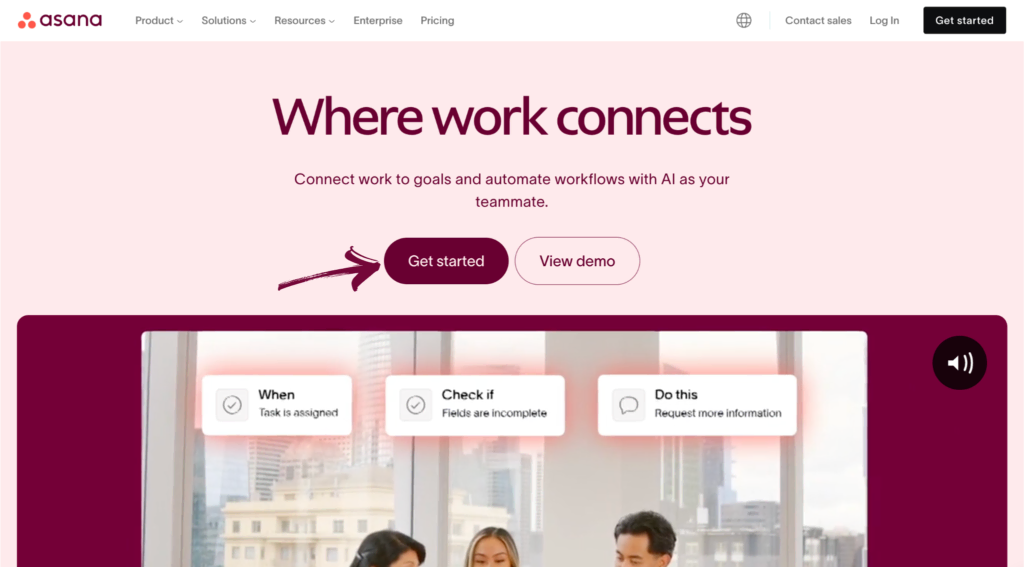Screen dimensions: 1024x567
Task: Click the View demo button
Action: click(577, 261)
